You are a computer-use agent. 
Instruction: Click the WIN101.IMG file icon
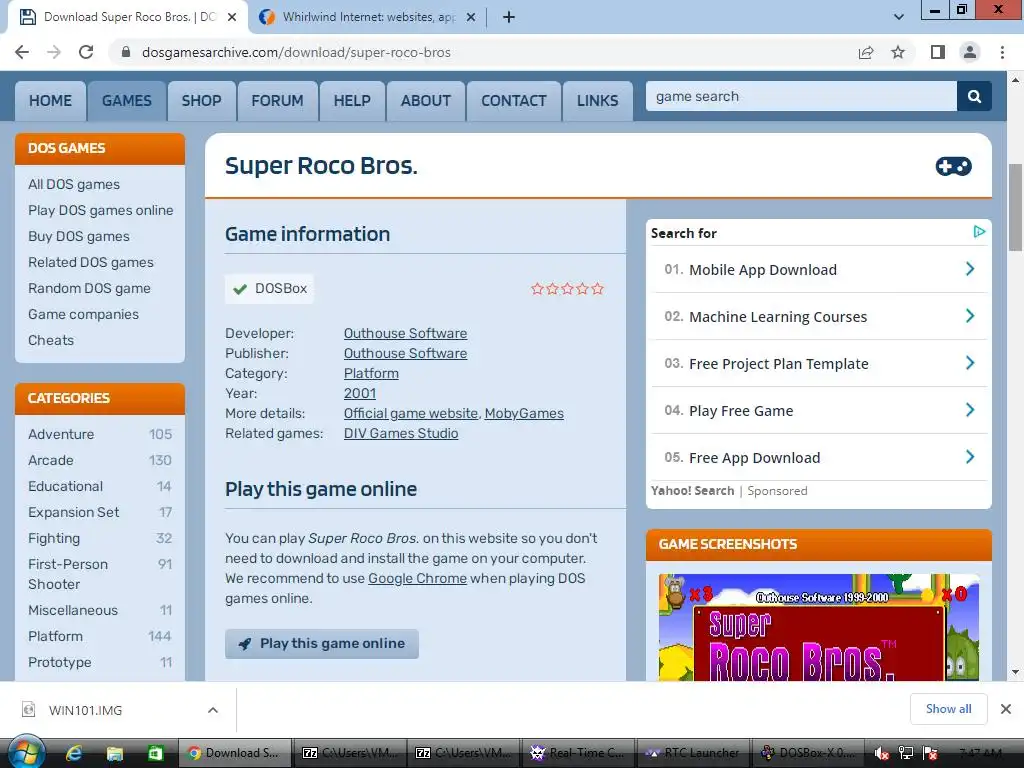[28, 709]
